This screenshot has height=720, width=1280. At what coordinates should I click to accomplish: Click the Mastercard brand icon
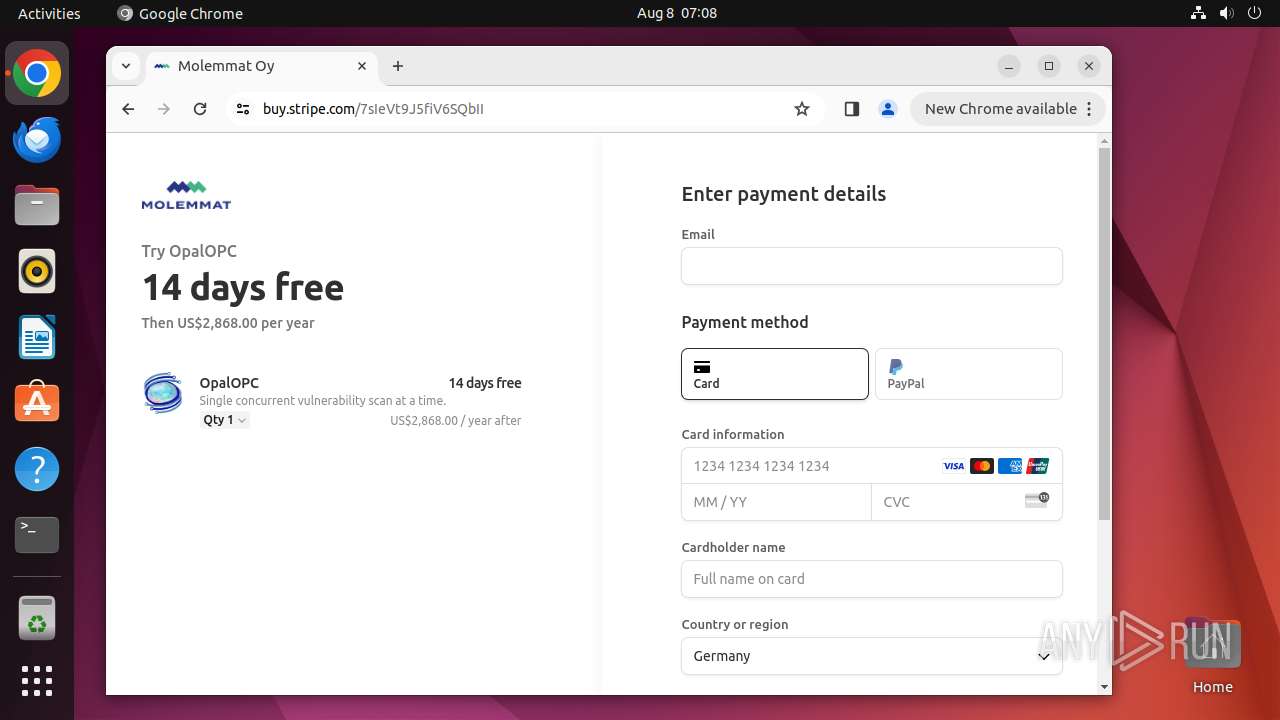coord(982,466)
